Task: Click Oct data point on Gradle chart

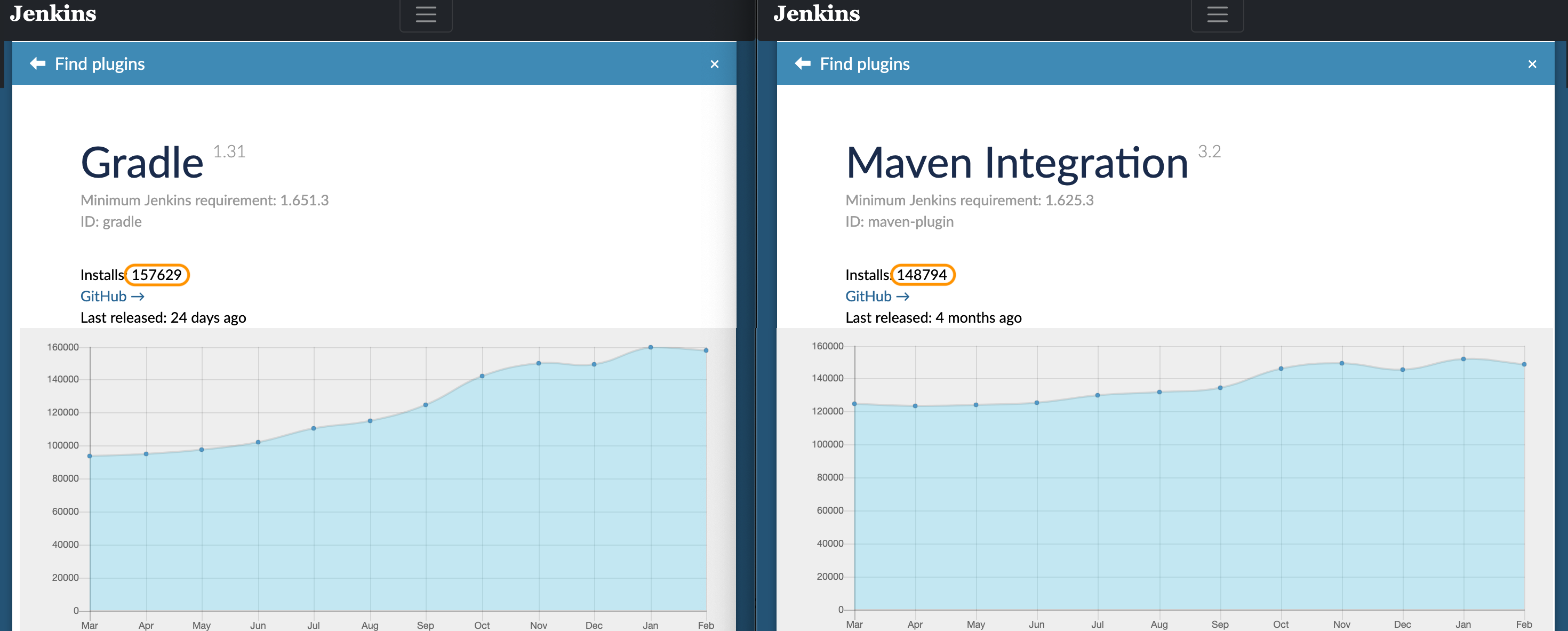Action: (482, 376)
